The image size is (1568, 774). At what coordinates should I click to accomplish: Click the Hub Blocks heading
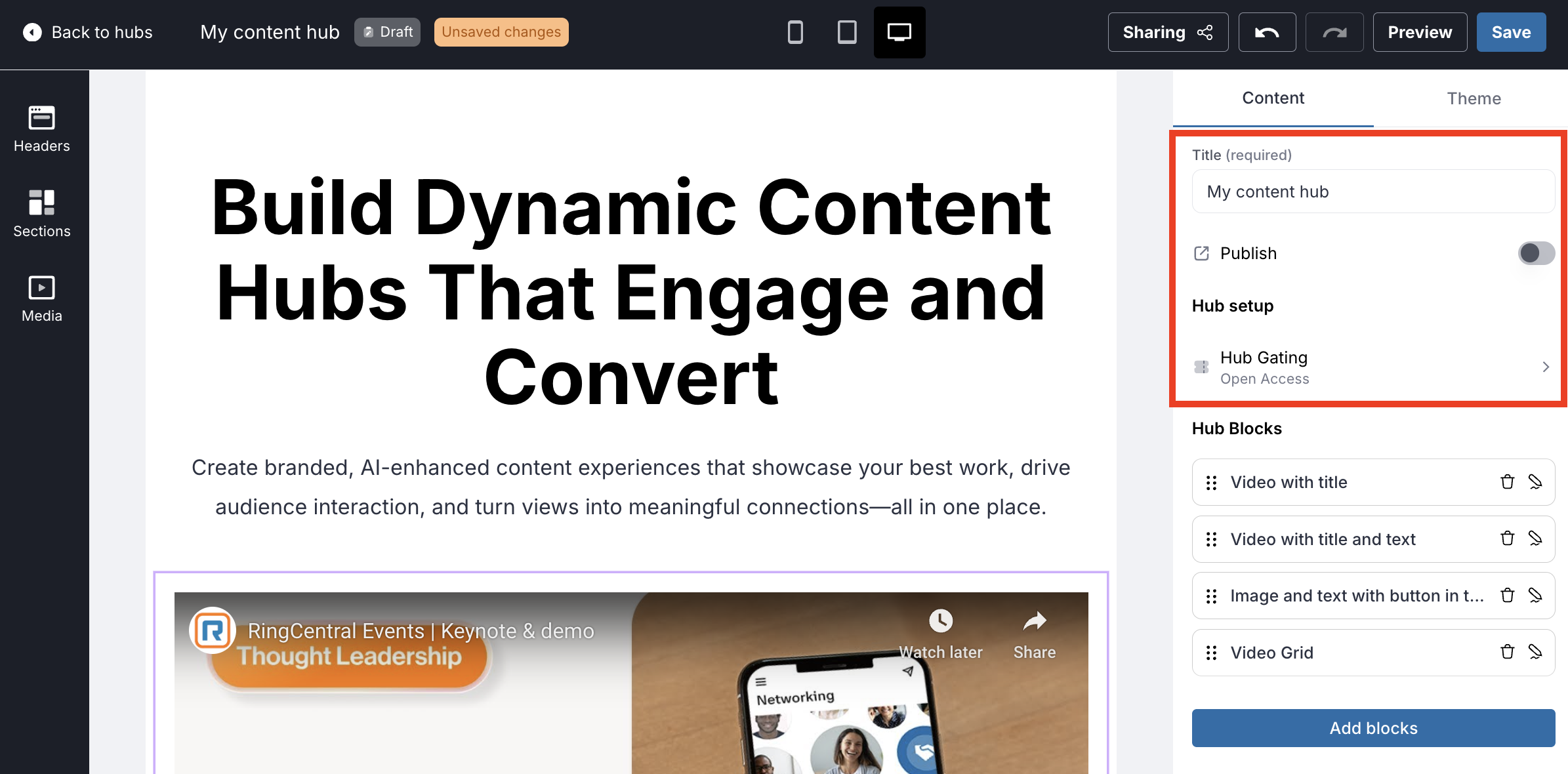click(1237, 428)
